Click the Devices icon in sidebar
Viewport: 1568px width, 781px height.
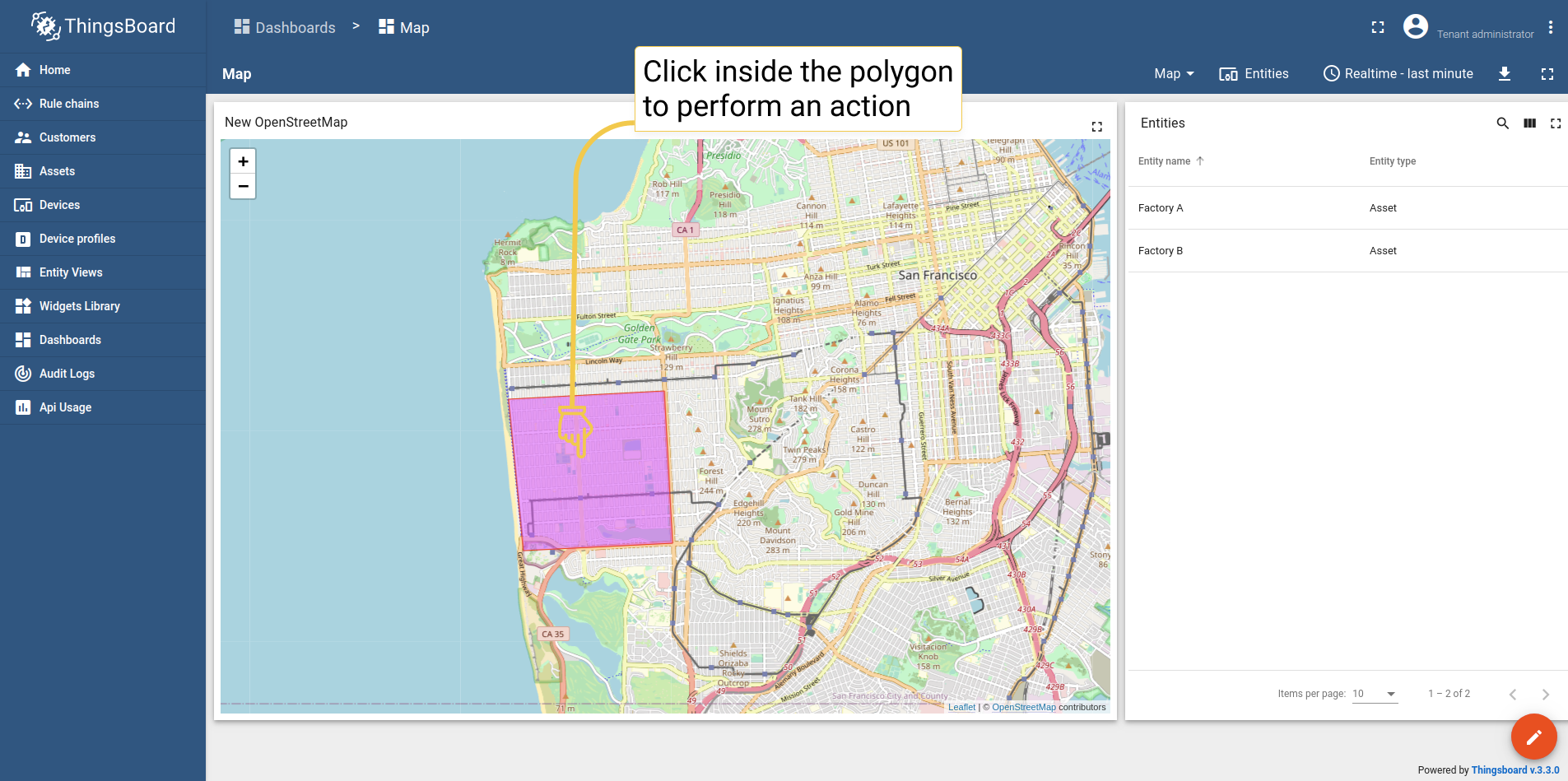23,205
